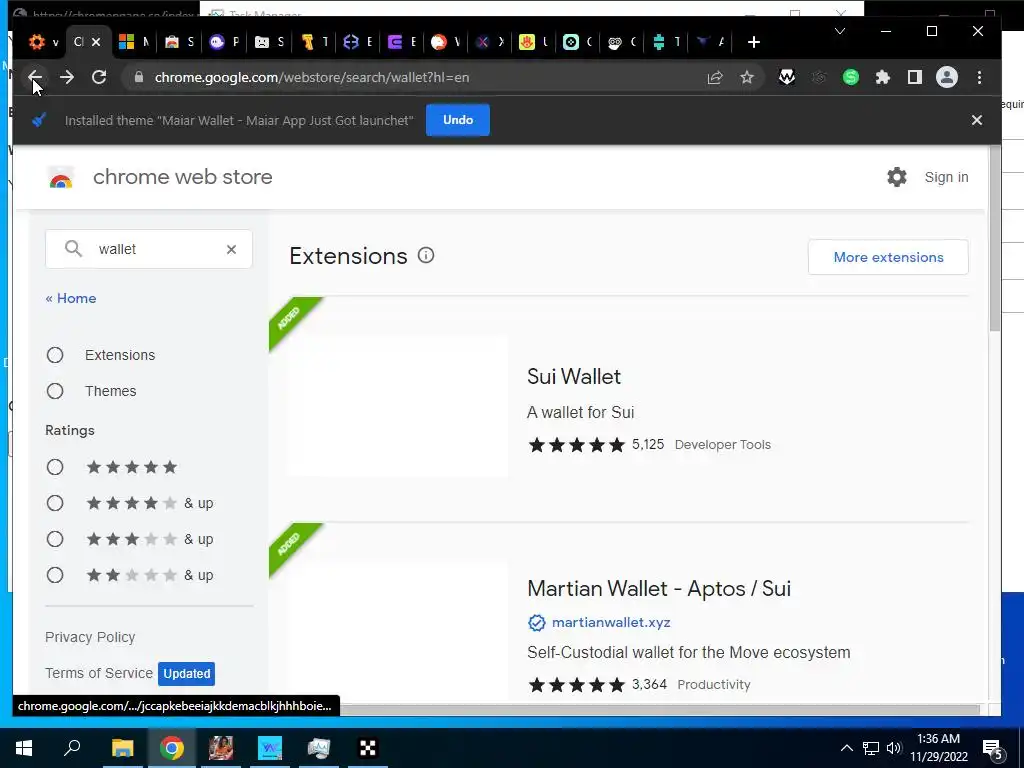The height and width of the screenshot is (768, 1024).
Task: View site info via the lock icon
Action: pos(138,78)
